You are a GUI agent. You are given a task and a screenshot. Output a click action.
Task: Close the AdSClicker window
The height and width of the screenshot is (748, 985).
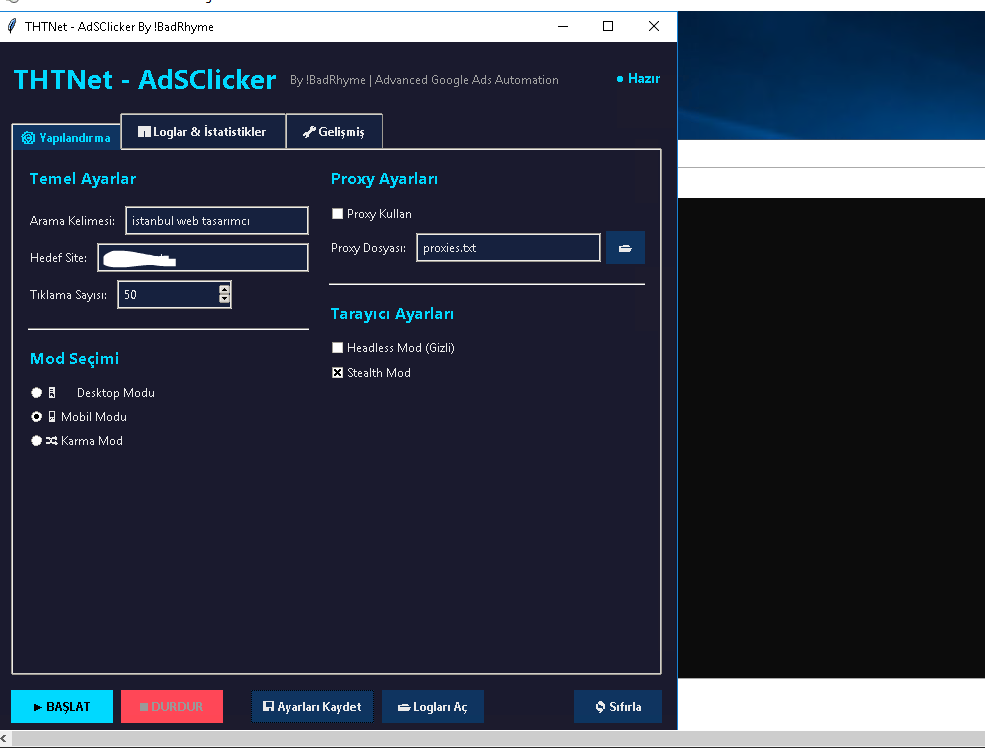tap(654, 26)
